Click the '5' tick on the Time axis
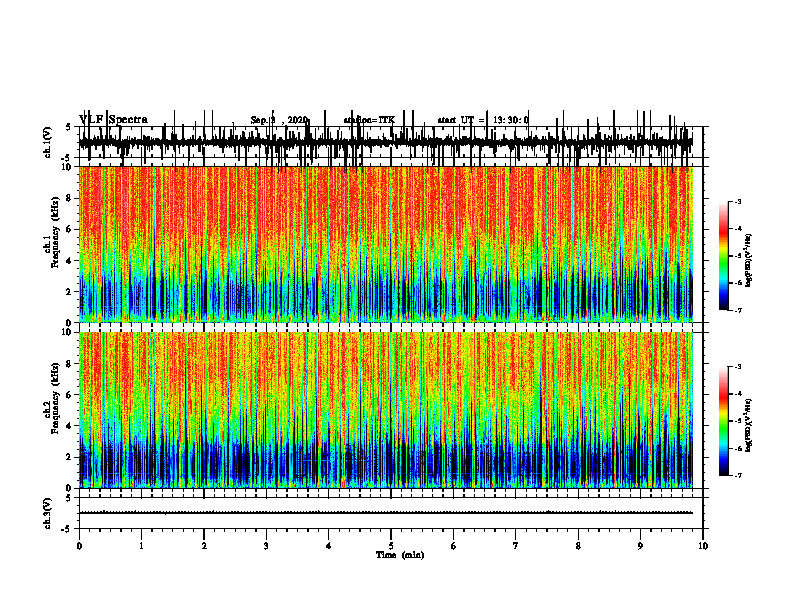792x612 pixels. [391, 546]
